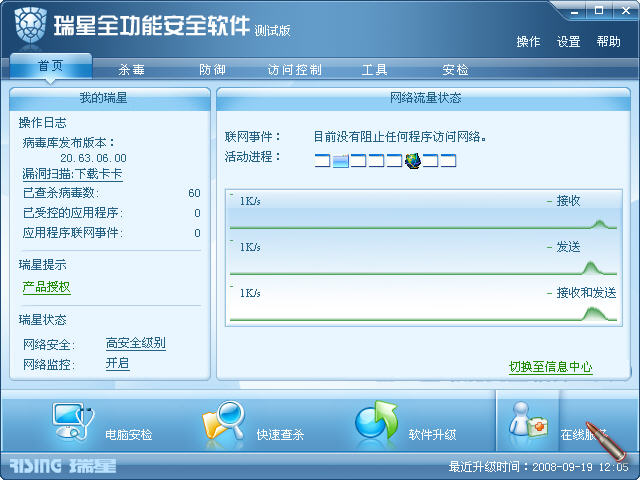Go to the 访问控制 access control tab

(x=294, y=70)
